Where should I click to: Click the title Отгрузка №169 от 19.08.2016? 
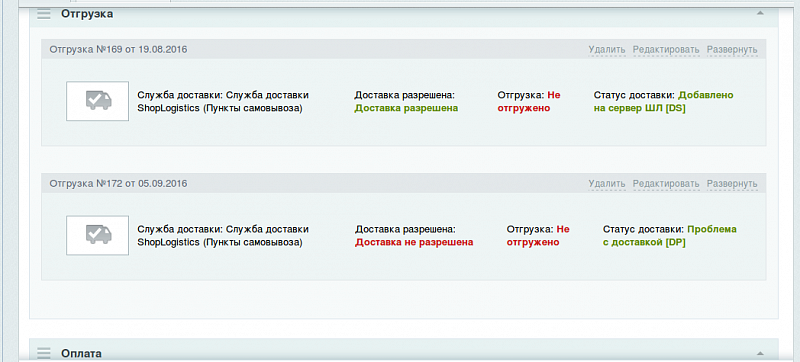pyautogui.click(x=118, y=49)
